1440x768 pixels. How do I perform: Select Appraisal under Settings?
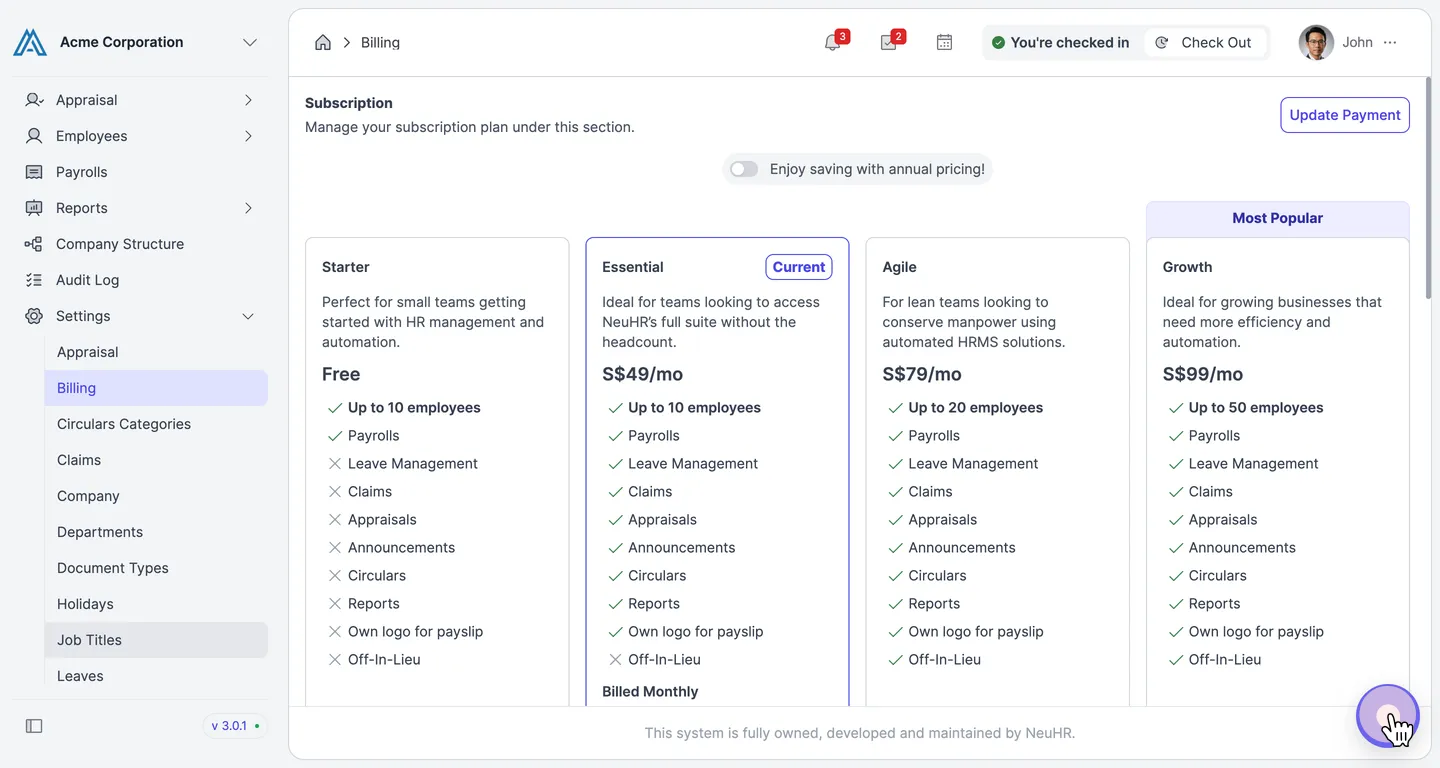click(156, 352)
